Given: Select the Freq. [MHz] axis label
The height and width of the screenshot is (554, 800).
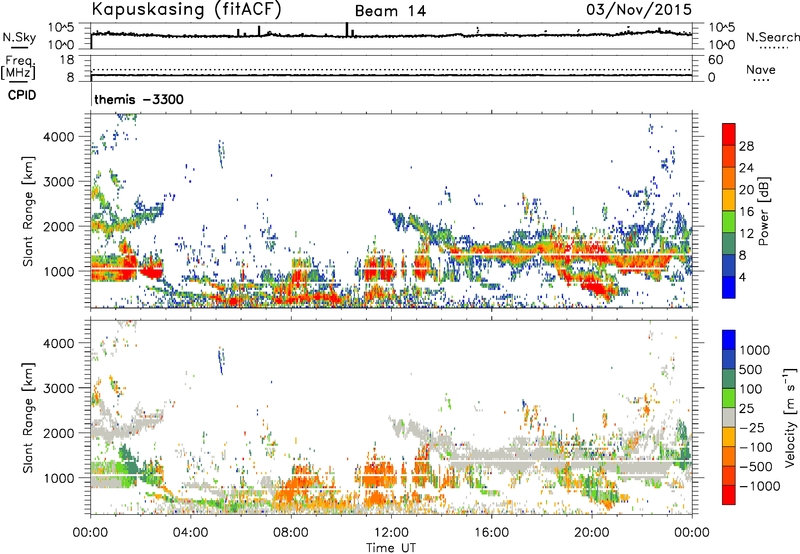Looking at the screenshot, I should (19, 67).
